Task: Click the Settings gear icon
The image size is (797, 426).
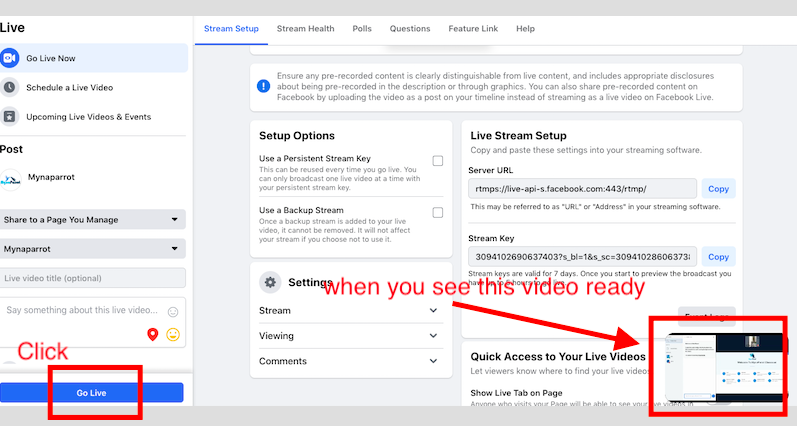Action: tap(270, 282)
